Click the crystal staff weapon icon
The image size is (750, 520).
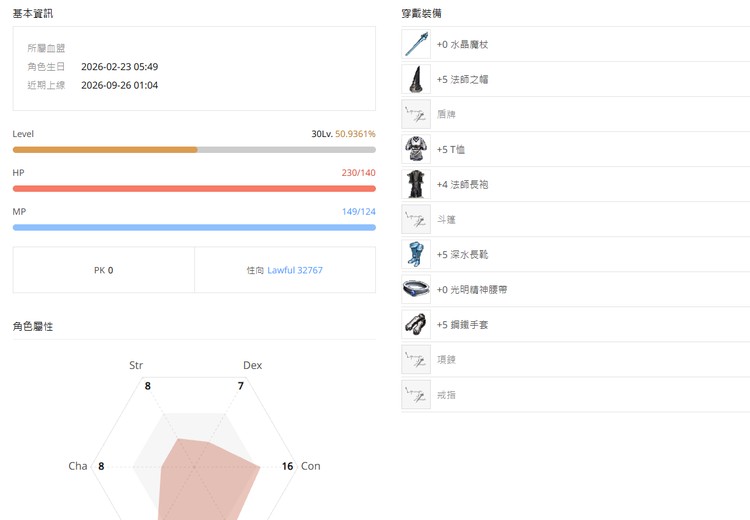pos(416,44)
